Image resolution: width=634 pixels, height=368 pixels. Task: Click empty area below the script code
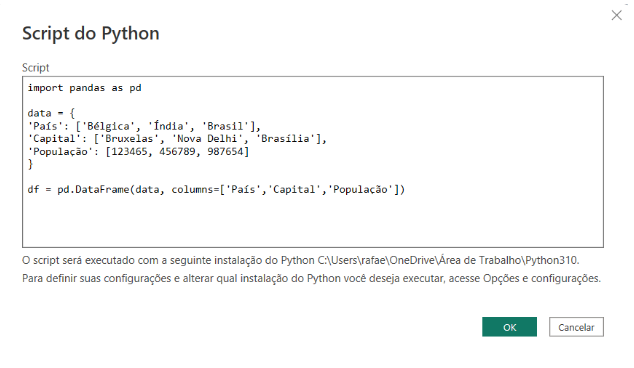pos(313,222)
